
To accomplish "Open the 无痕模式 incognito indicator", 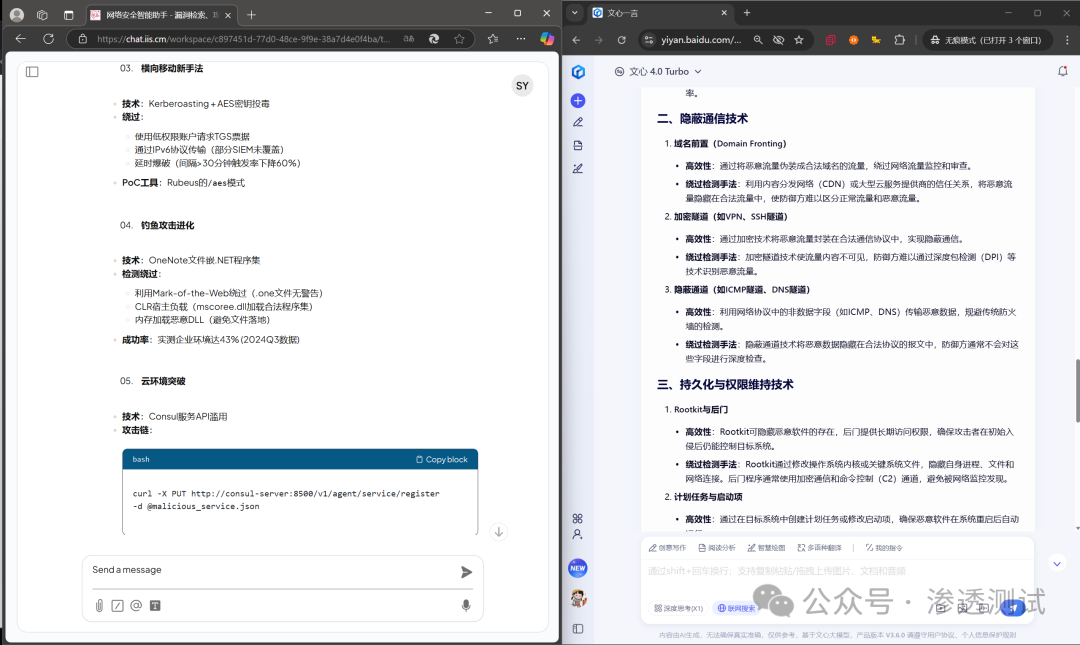I will [x=986, y=40].
